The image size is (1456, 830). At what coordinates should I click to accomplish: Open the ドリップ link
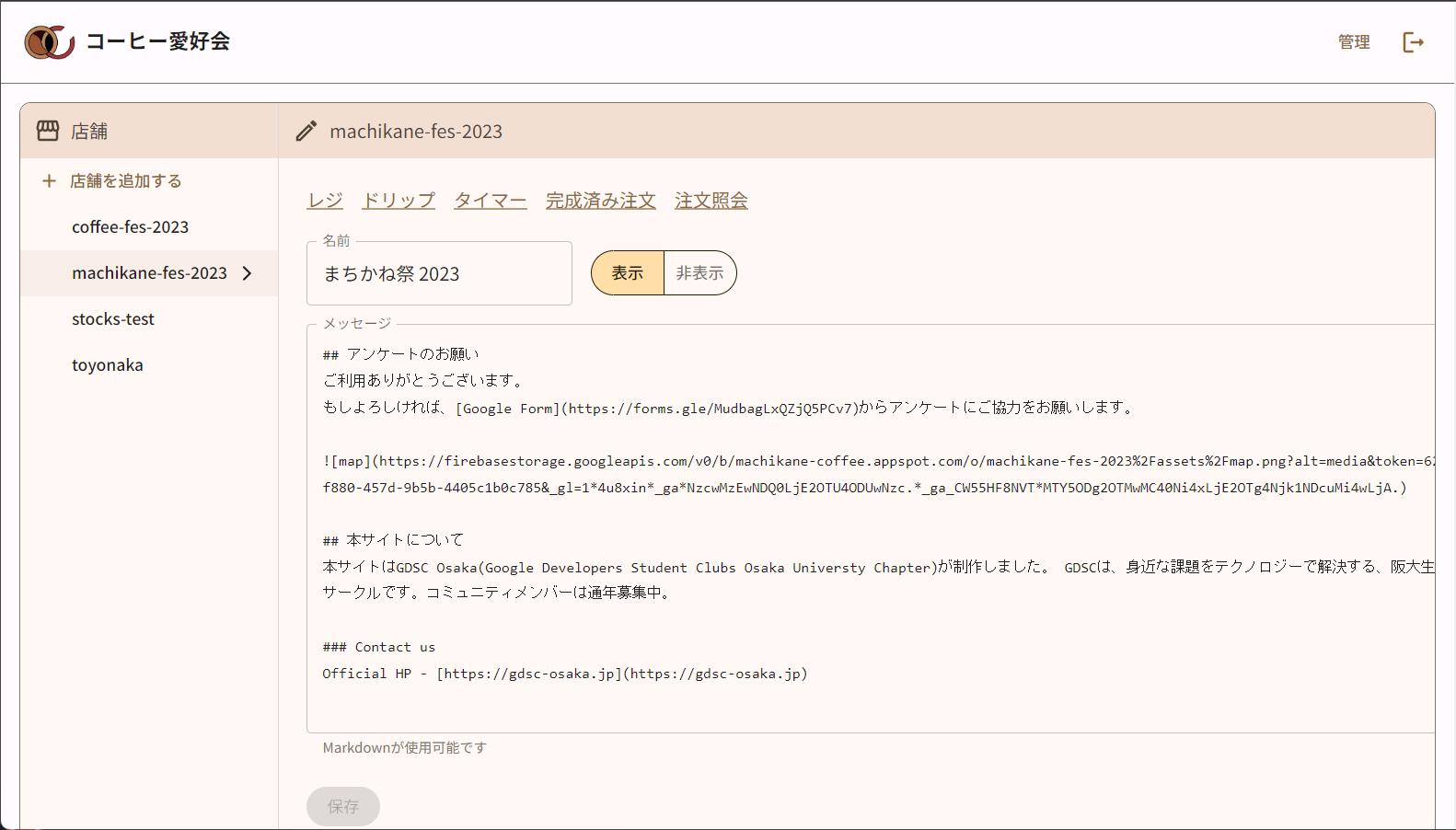[x=399, y=201]
